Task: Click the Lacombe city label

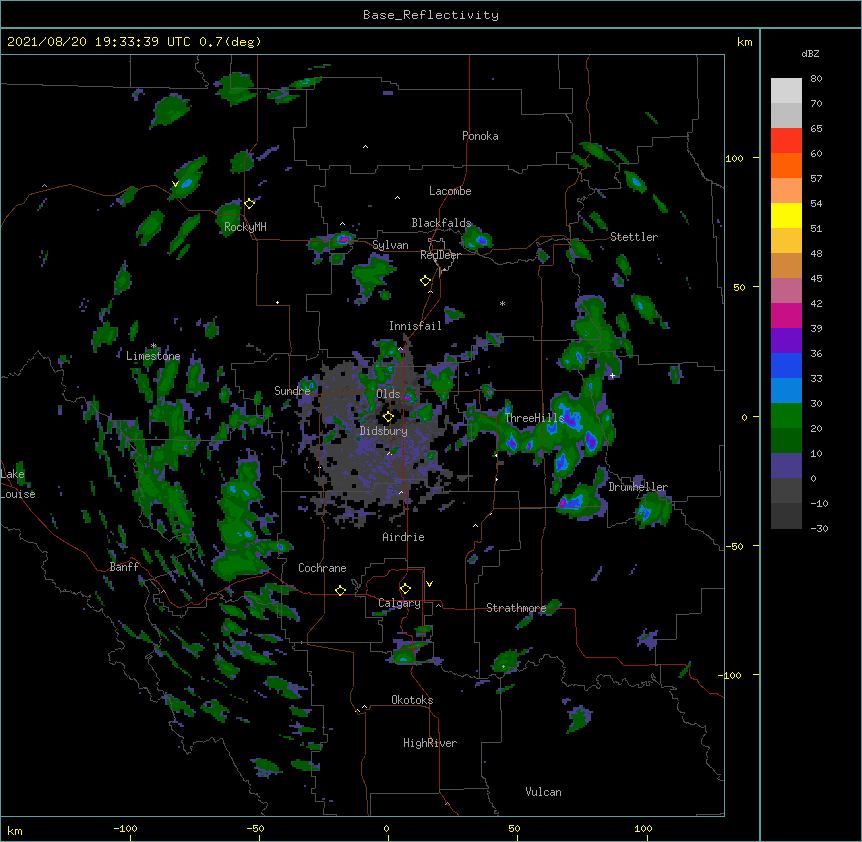Action: click(x=450, y=191)
